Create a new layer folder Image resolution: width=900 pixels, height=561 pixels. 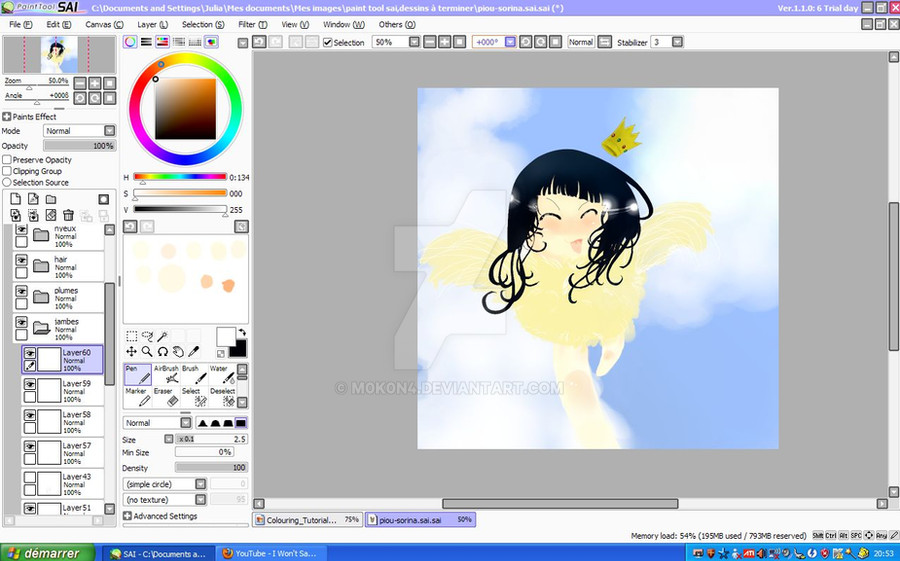51,199
